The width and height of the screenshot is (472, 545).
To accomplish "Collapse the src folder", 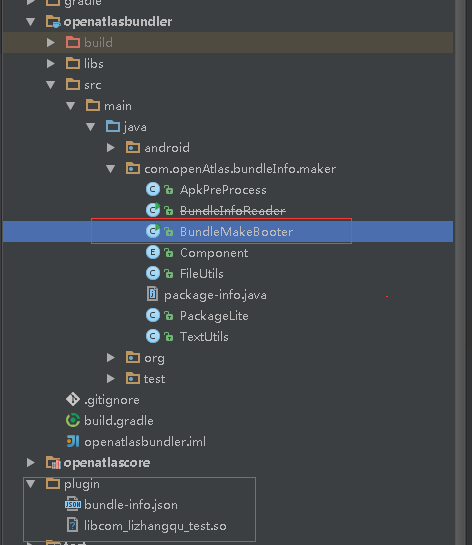I will click(x=51, y=85).
